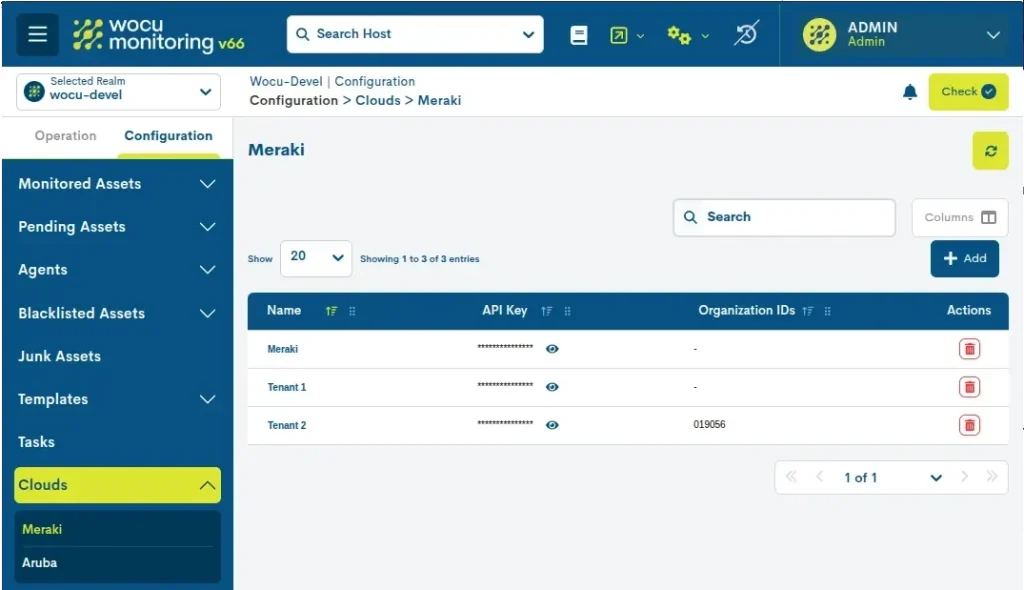Reveal API key for Meraki row
The width and height of the screenshot is (1024, 590).
tap(552, 349)
